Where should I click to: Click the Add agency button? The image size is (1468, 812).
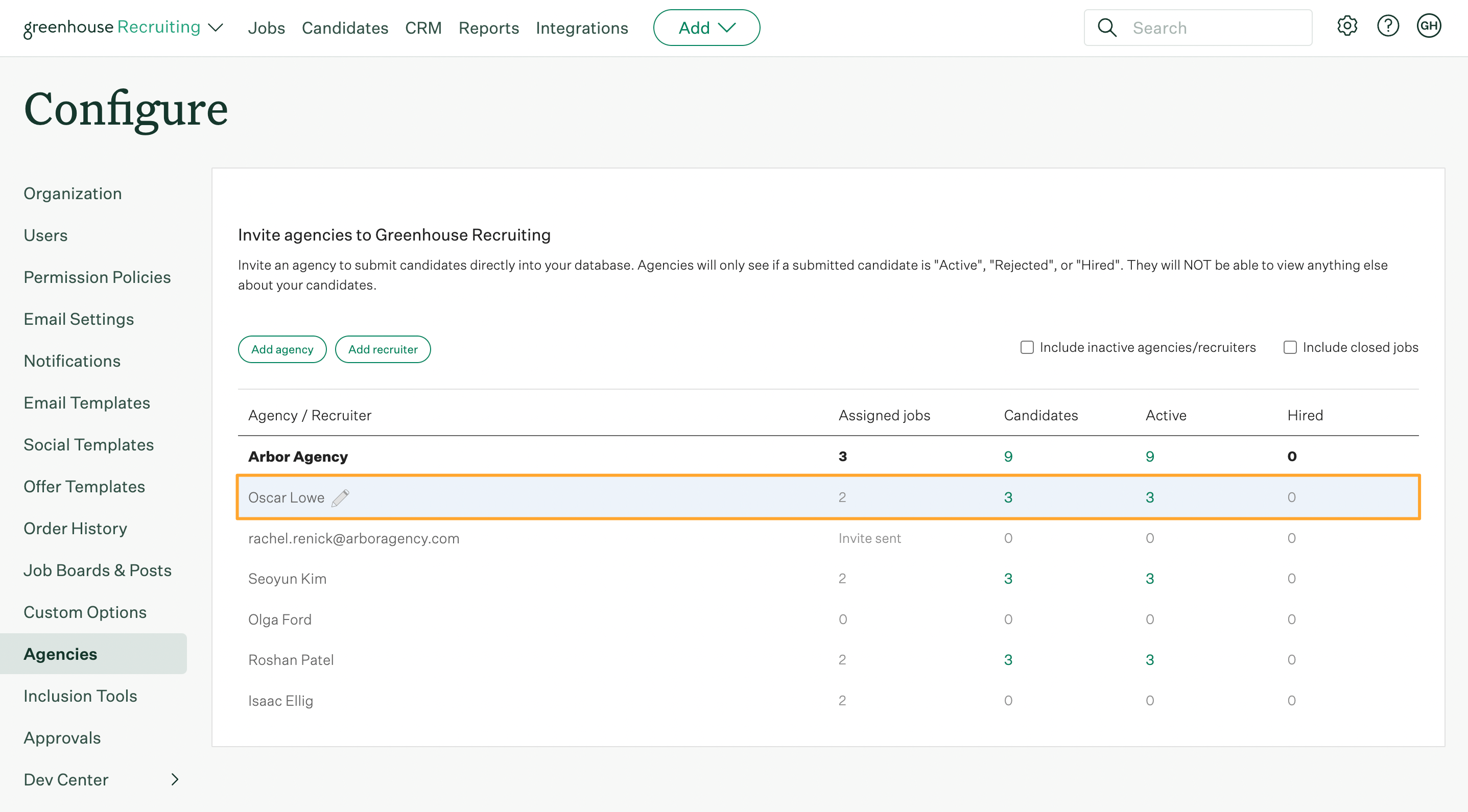pos(281,349)
